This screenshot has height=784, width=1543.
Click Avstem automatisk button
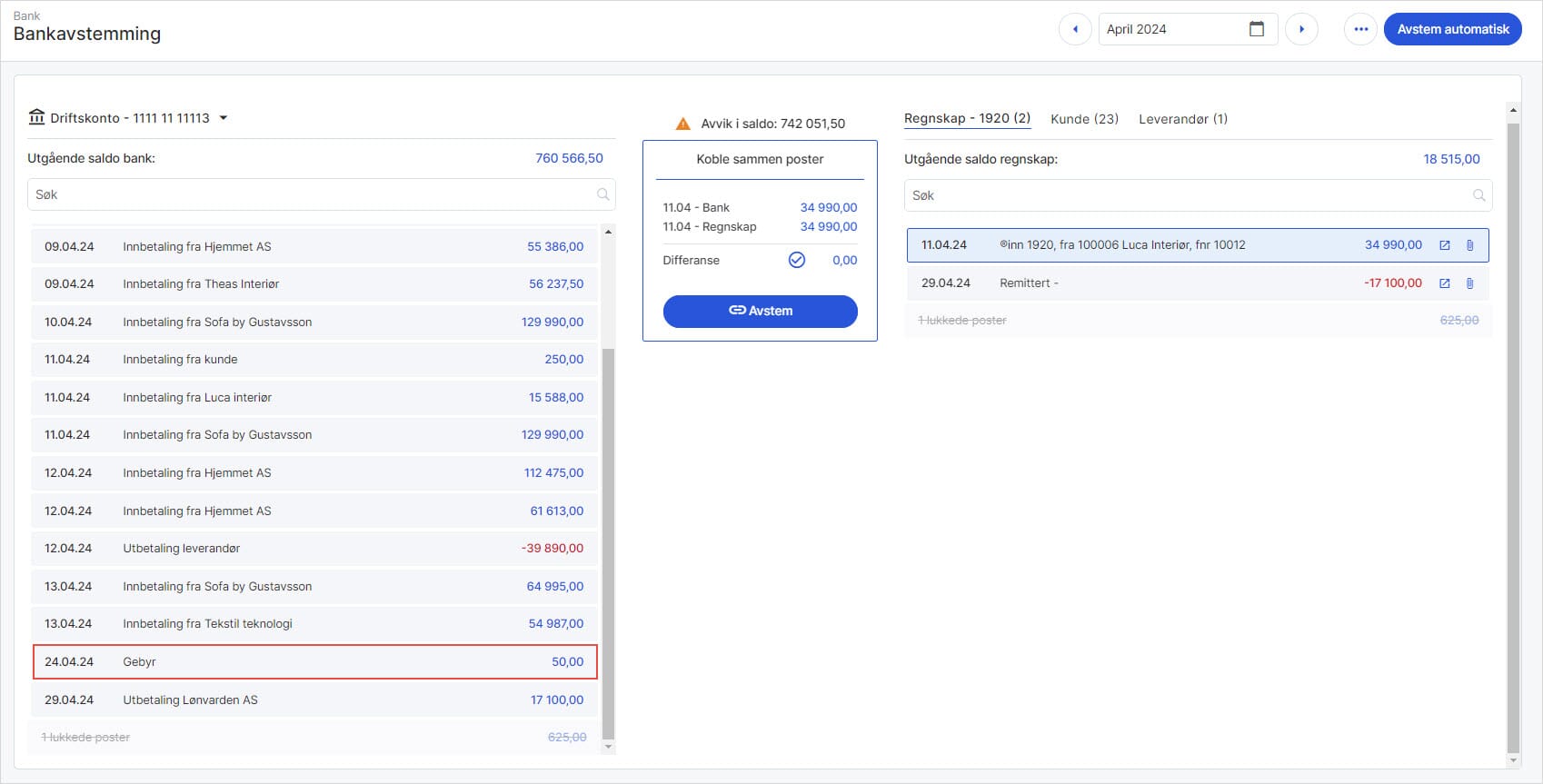[1452, 29]
